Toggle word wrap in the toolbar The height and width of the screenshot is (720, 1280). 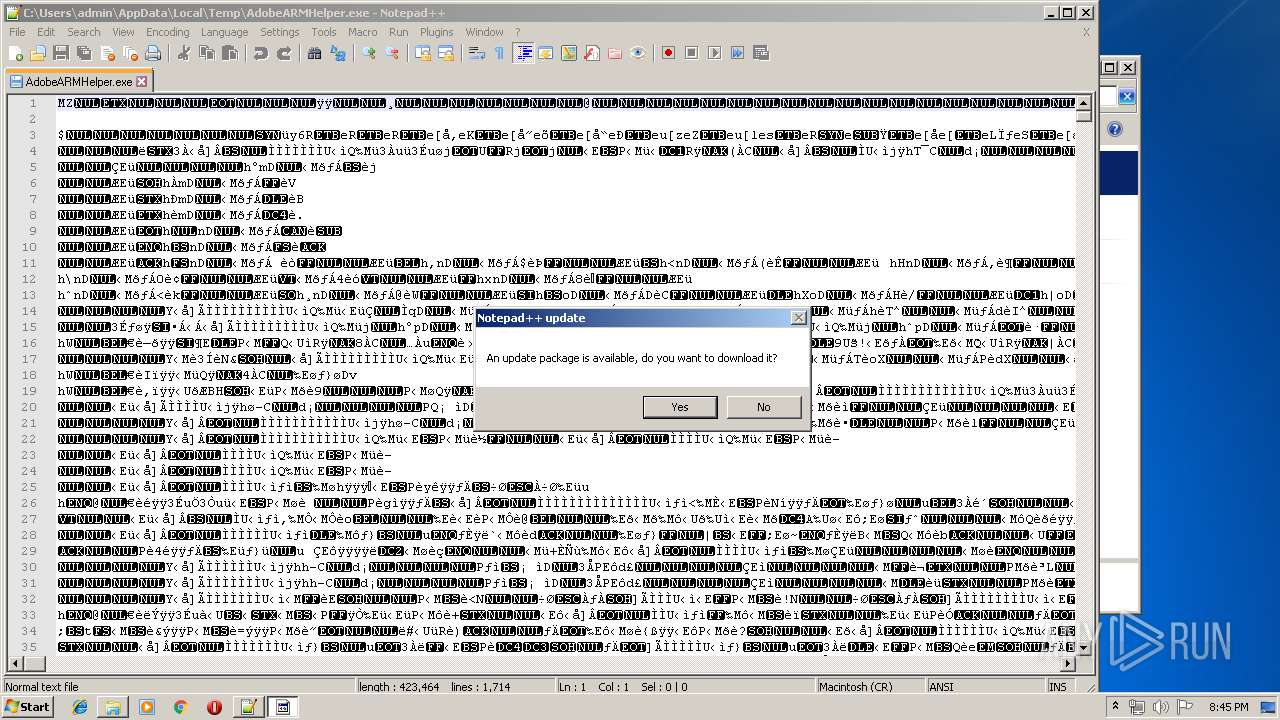click(477, 53)
